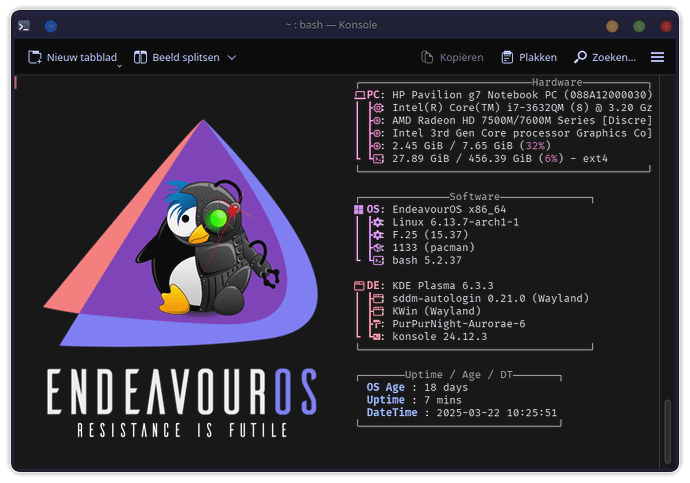Click the DateTime value 2025-03-22 10:25:51

click(x=496, y=413)
